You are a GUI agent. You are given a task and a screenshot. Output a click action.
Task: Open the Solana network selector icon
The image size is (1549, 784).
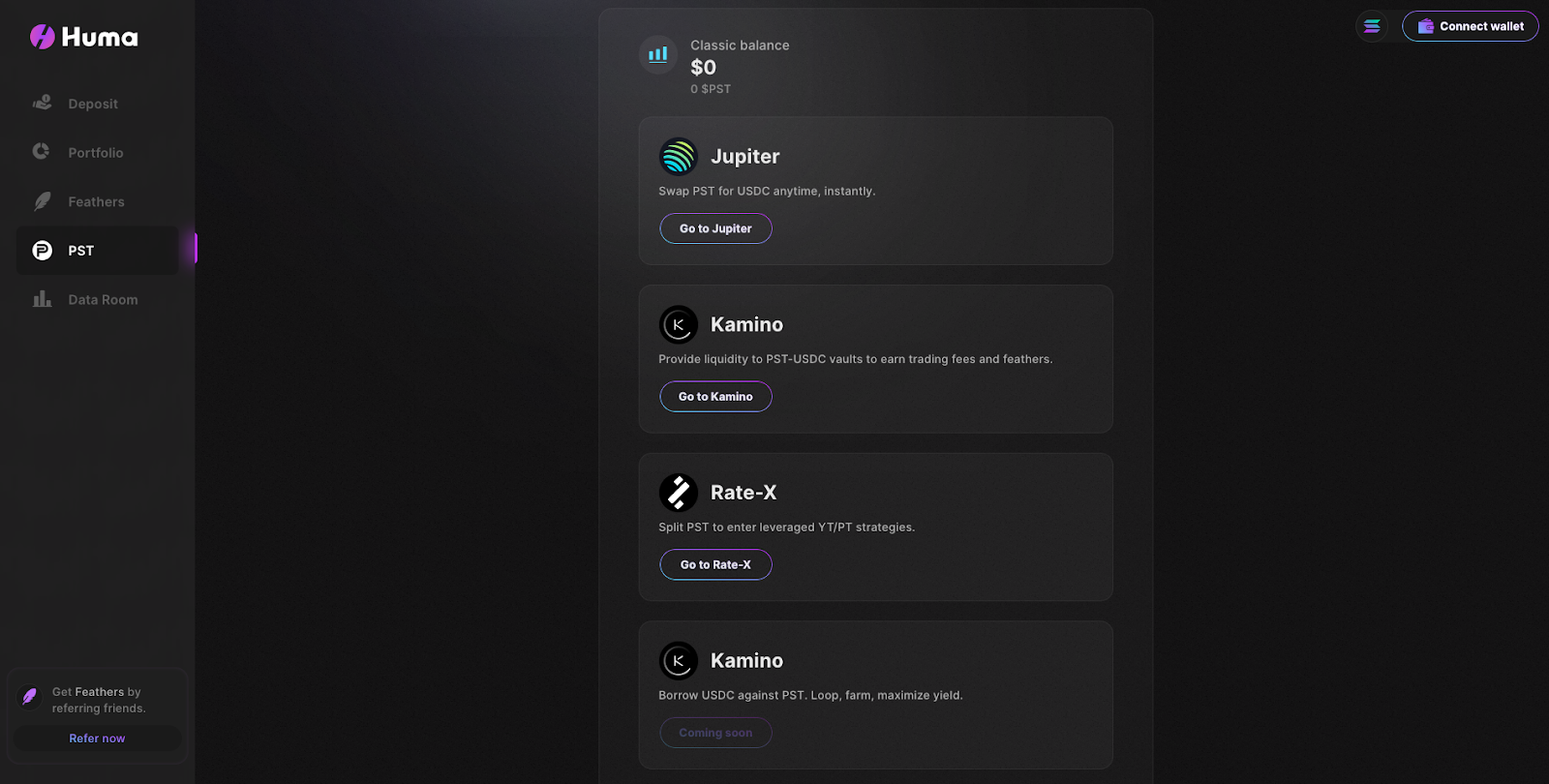click(x=1372, y=26)
